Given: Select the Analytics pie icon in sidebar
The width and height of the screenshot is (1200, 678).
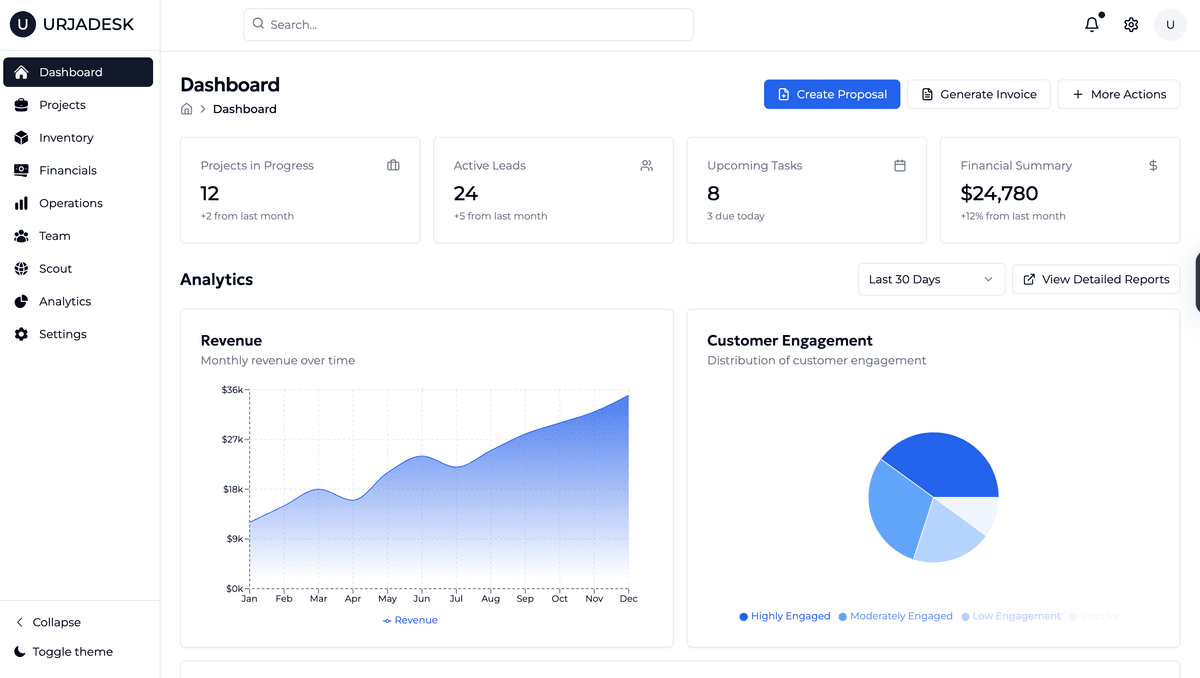Looking at the screenshot, I should click(x=22, y=301).
